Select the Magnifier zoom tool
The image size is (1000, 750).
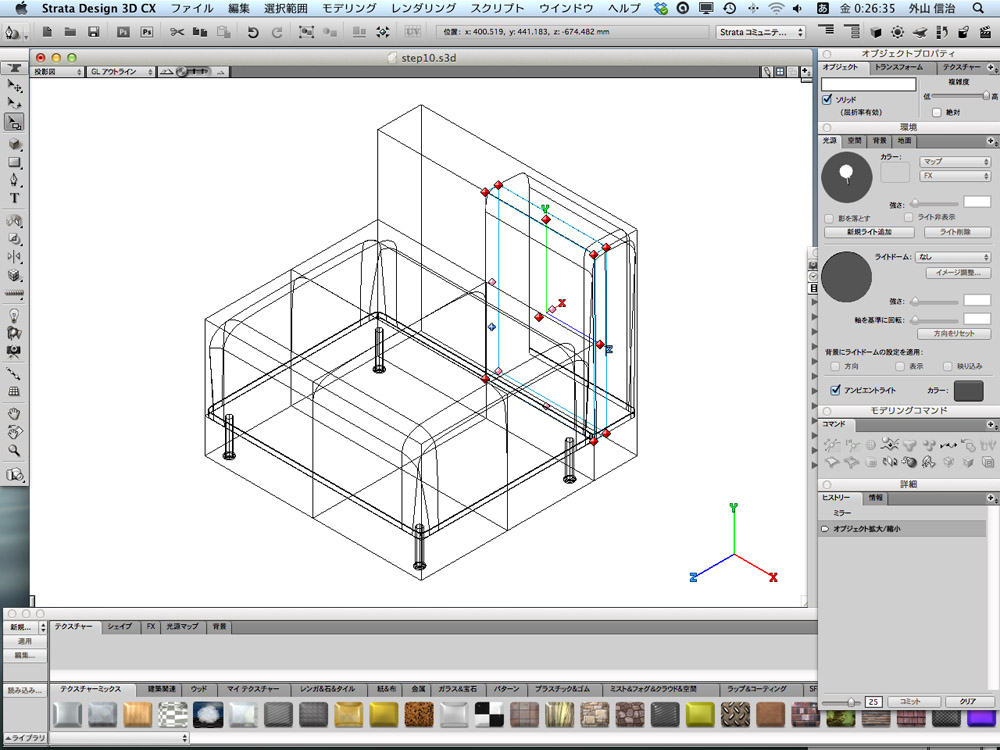[14, 450]
